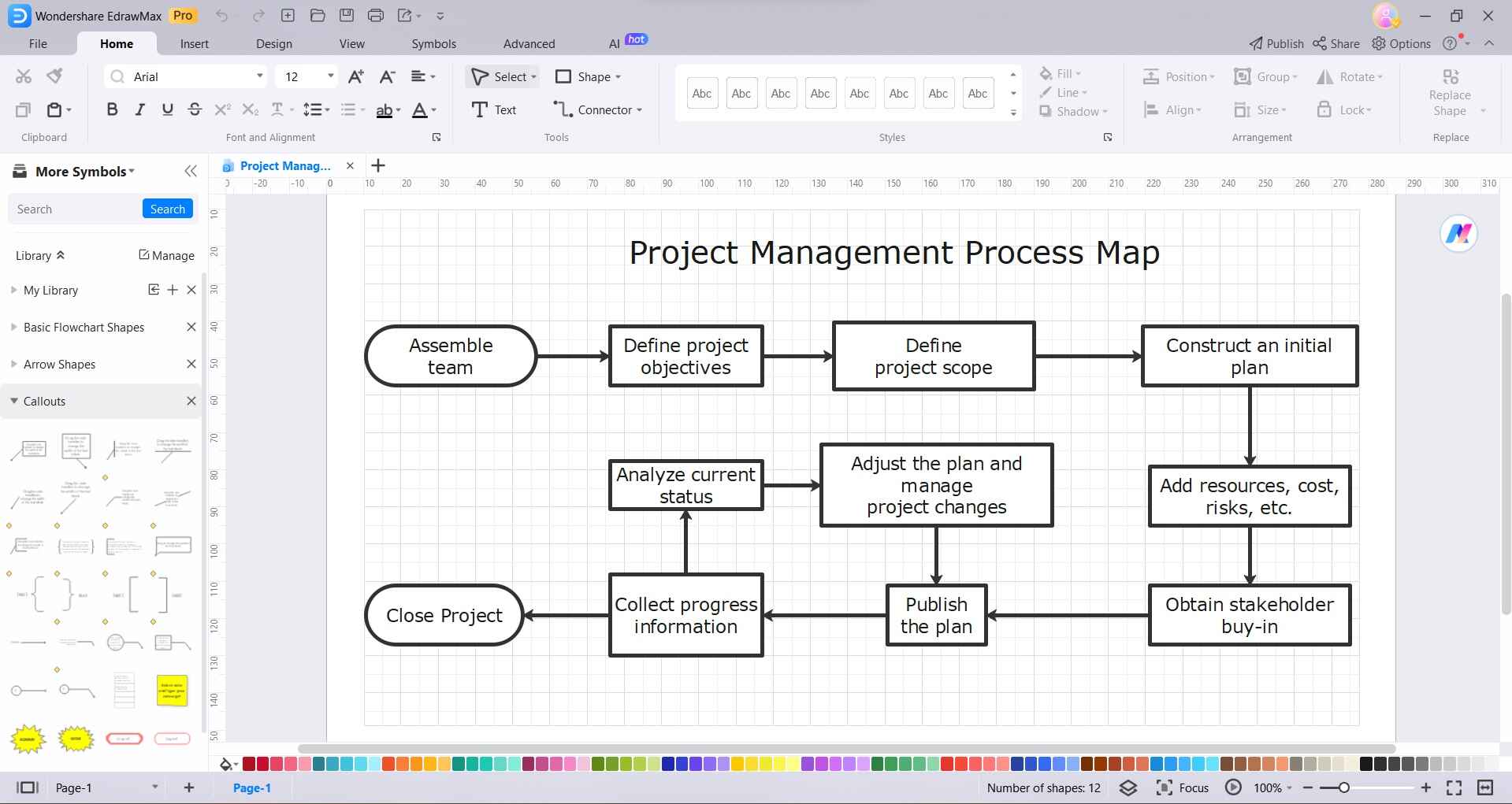Open the Arial font dropdown

260,76
